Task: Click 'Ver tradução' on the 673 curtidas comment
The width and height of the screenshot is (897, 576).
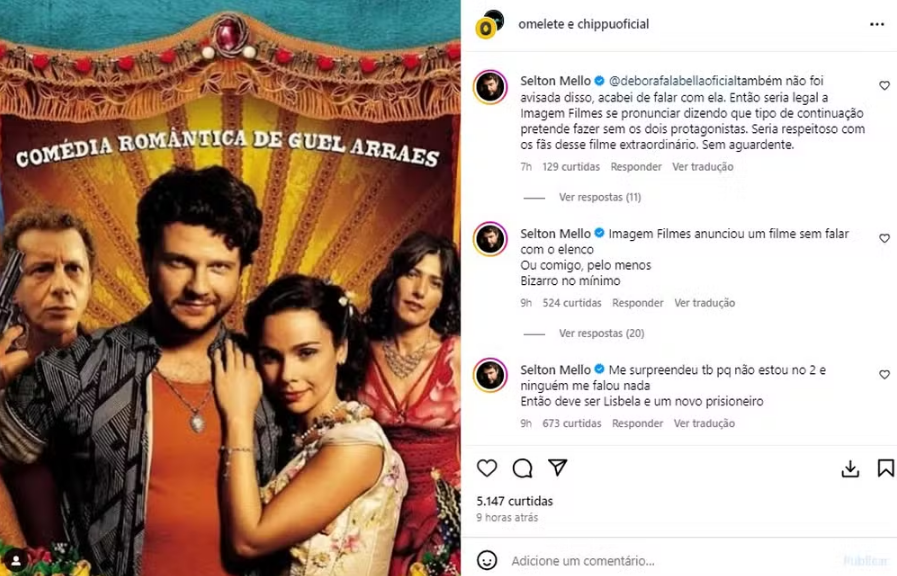Action: (704, 424)
